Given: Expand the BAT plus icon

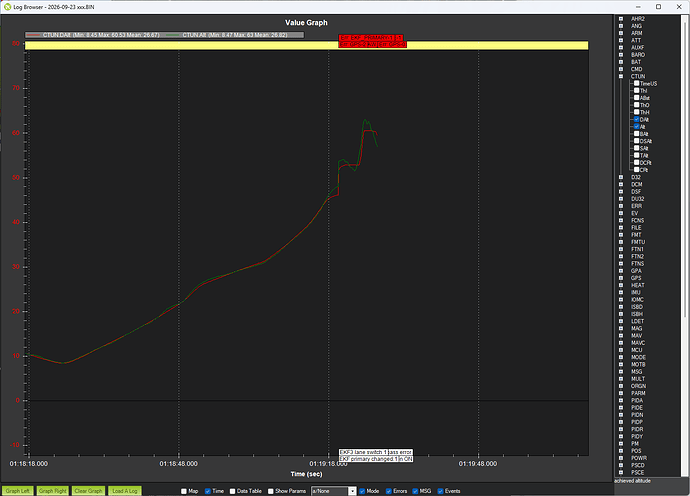Looking at the screenshot, I should click(x=621, y=62).
